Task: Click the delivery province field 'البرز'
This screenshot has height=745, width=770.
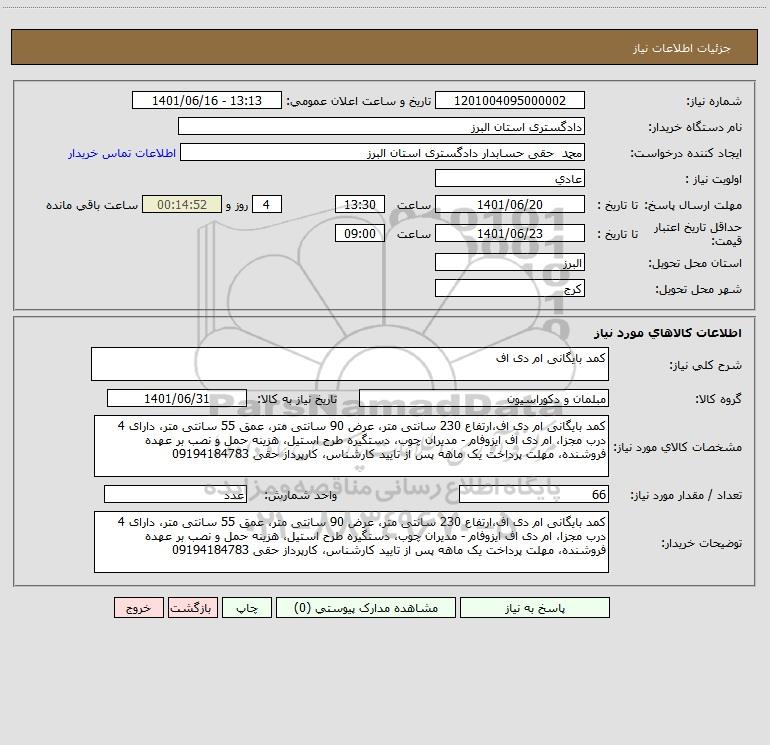Action: coord(510,262)
